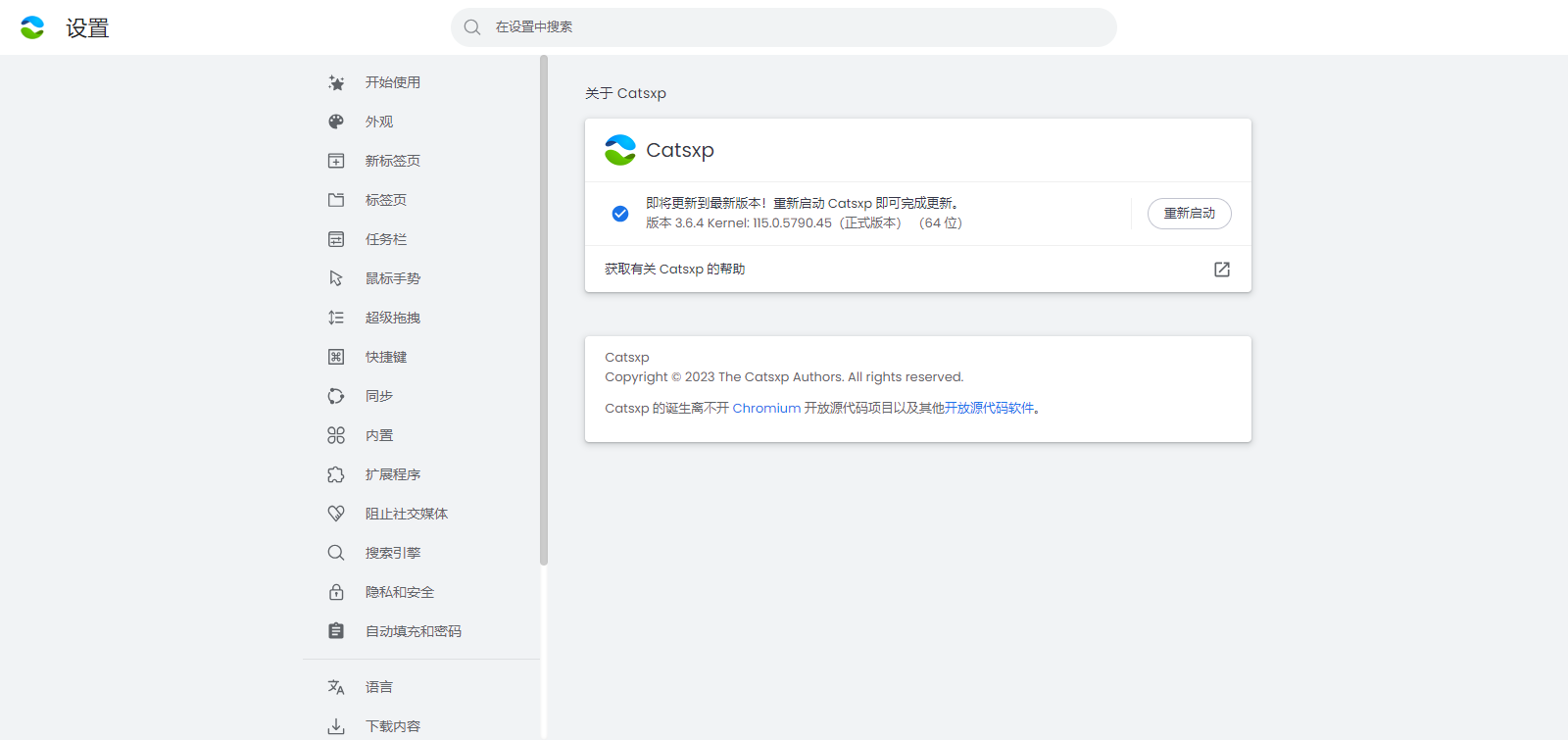Click the update notice 即将更新到最新版本 text
The height and width of the screenshot is (740, 1568).
tap(802, 204)
